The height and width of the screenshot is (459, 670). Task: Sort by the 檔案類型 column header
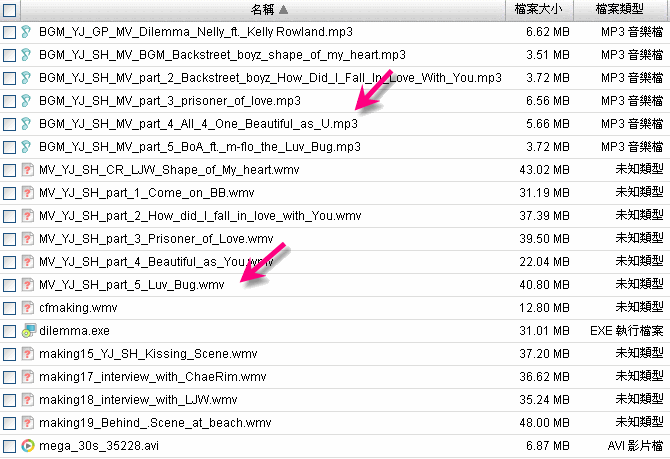point(620,9)
